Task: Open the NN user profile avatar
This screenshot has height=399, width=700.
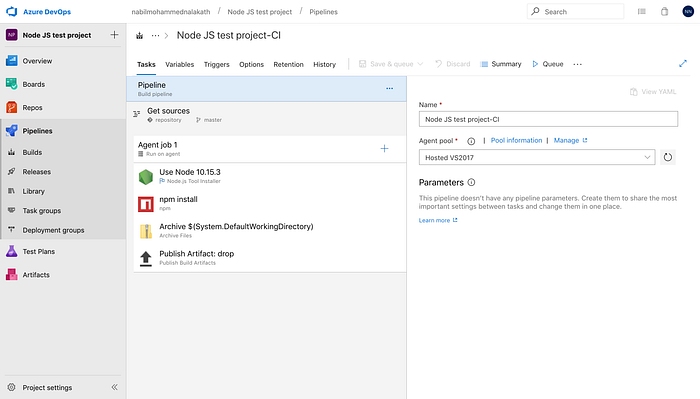Action: pyautogui.click(x=688, y=12)
